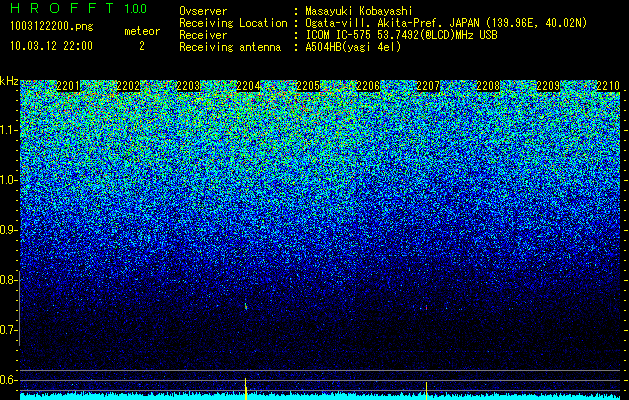Click the 0.9 kHz axis label
The height and width of the screenshot is (400, 629).
[x=8, y=230]
